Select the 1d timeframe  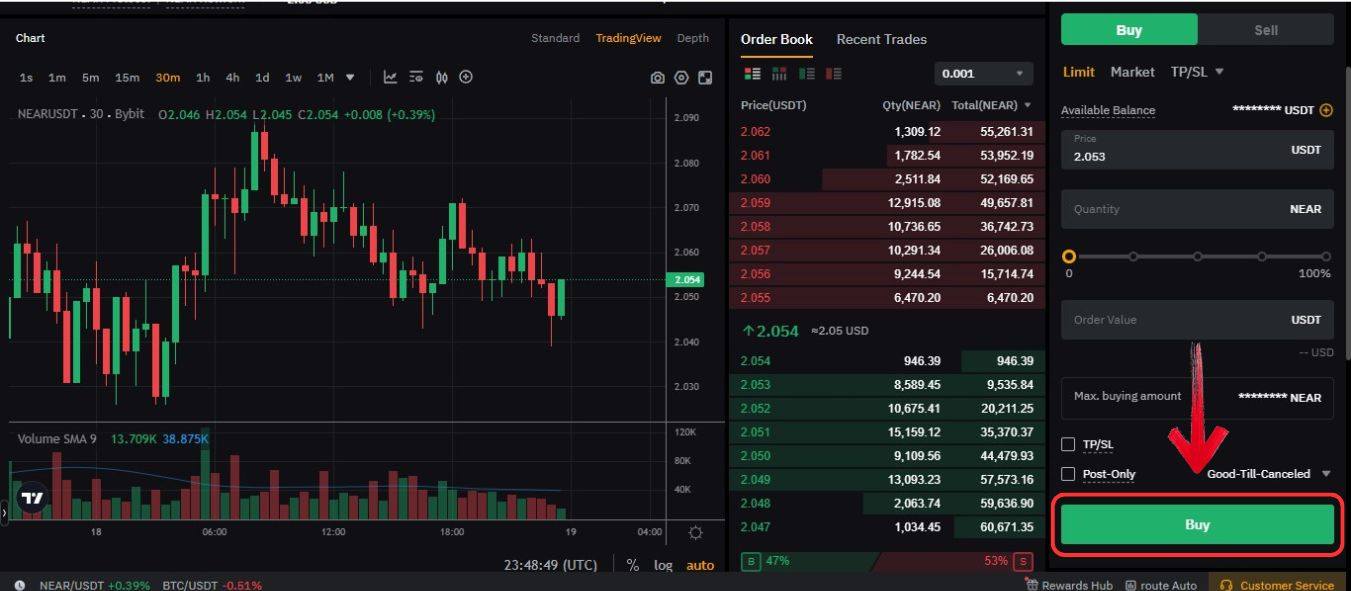coord(262,77)
